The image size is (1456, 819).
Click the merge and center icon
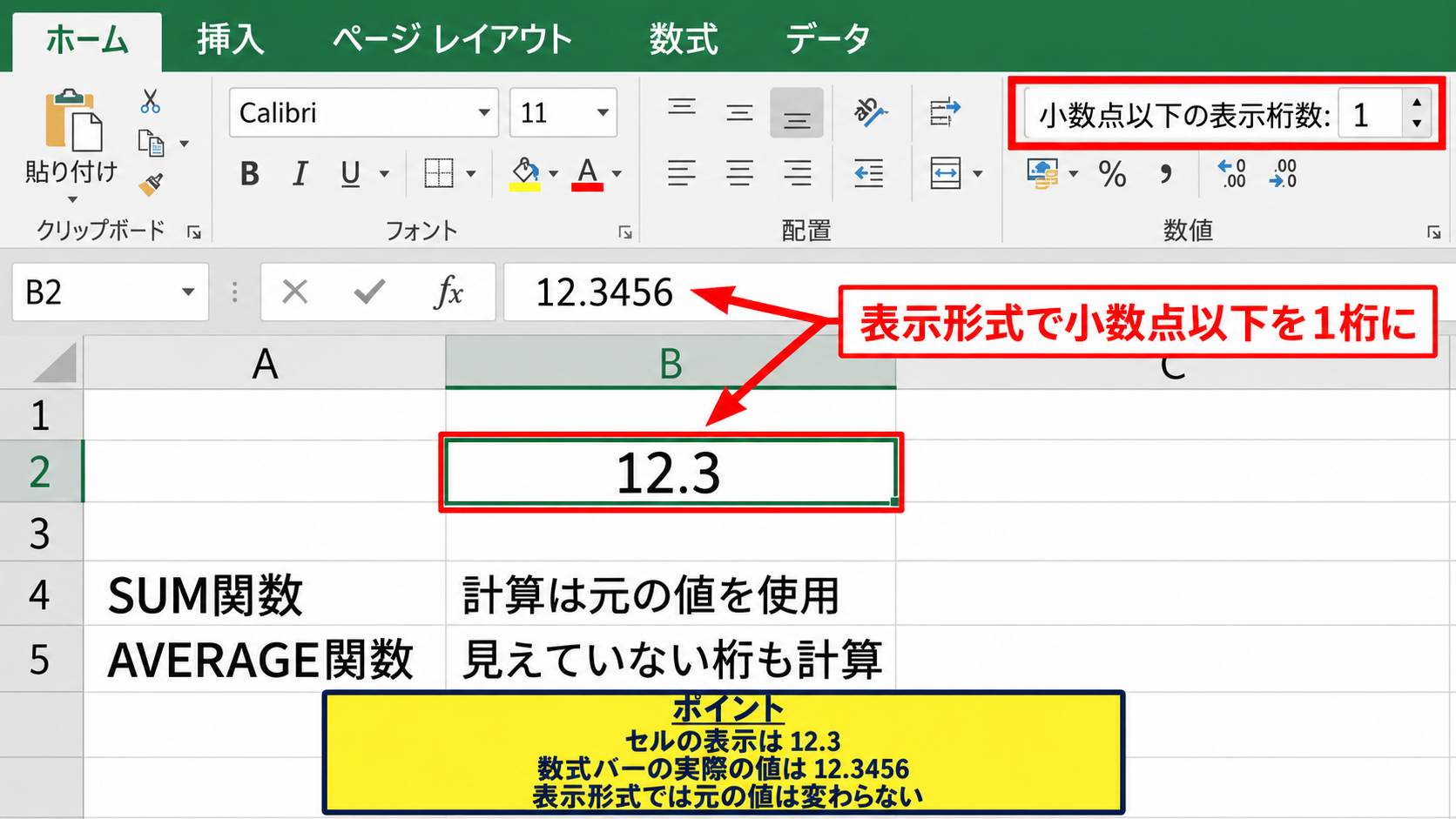(945, 173)
